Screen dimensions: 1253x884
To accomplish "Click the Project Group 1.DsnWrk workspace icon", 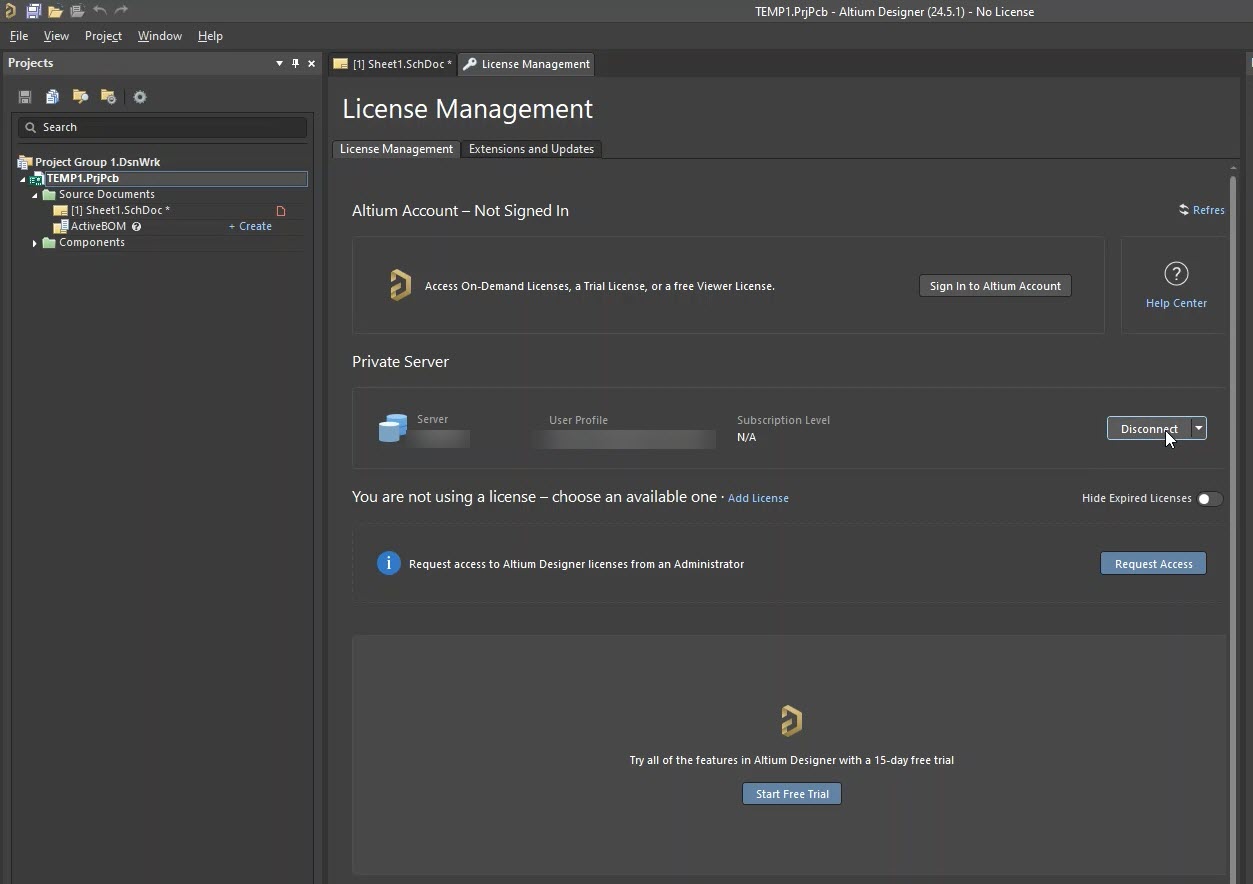I will pyautogui.click(x=25, y=162).
